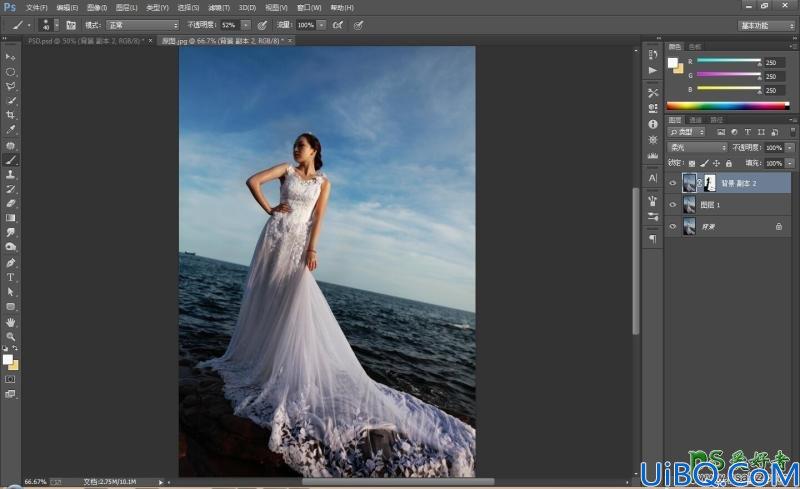This screenshot has height=489, width=800.
Task: Select the Polygonal Lasso tool
Action: click(x=10, y=86)
